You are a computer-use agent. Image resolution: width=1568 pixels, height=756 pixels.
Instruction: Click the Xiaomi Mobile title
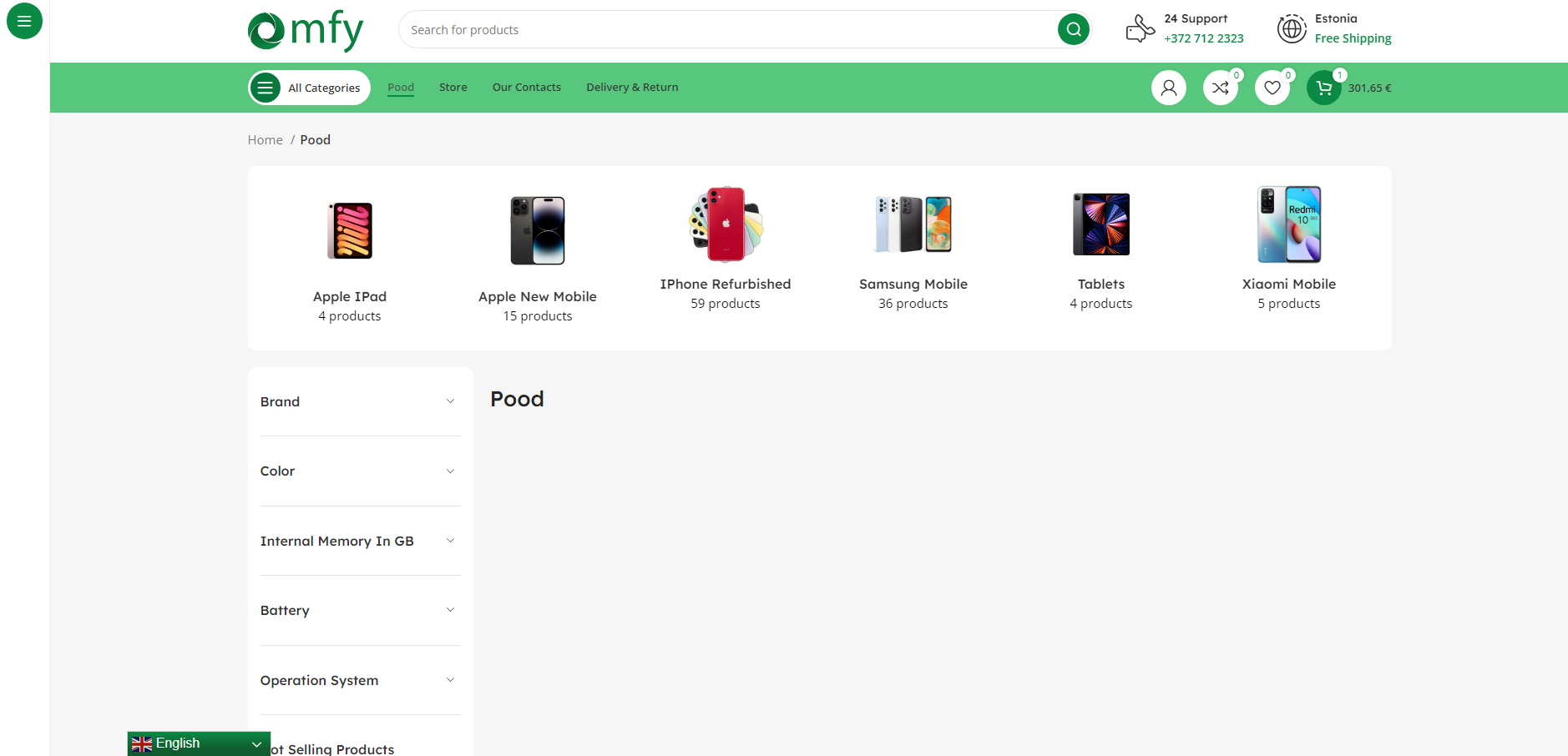coord(1289,284)
